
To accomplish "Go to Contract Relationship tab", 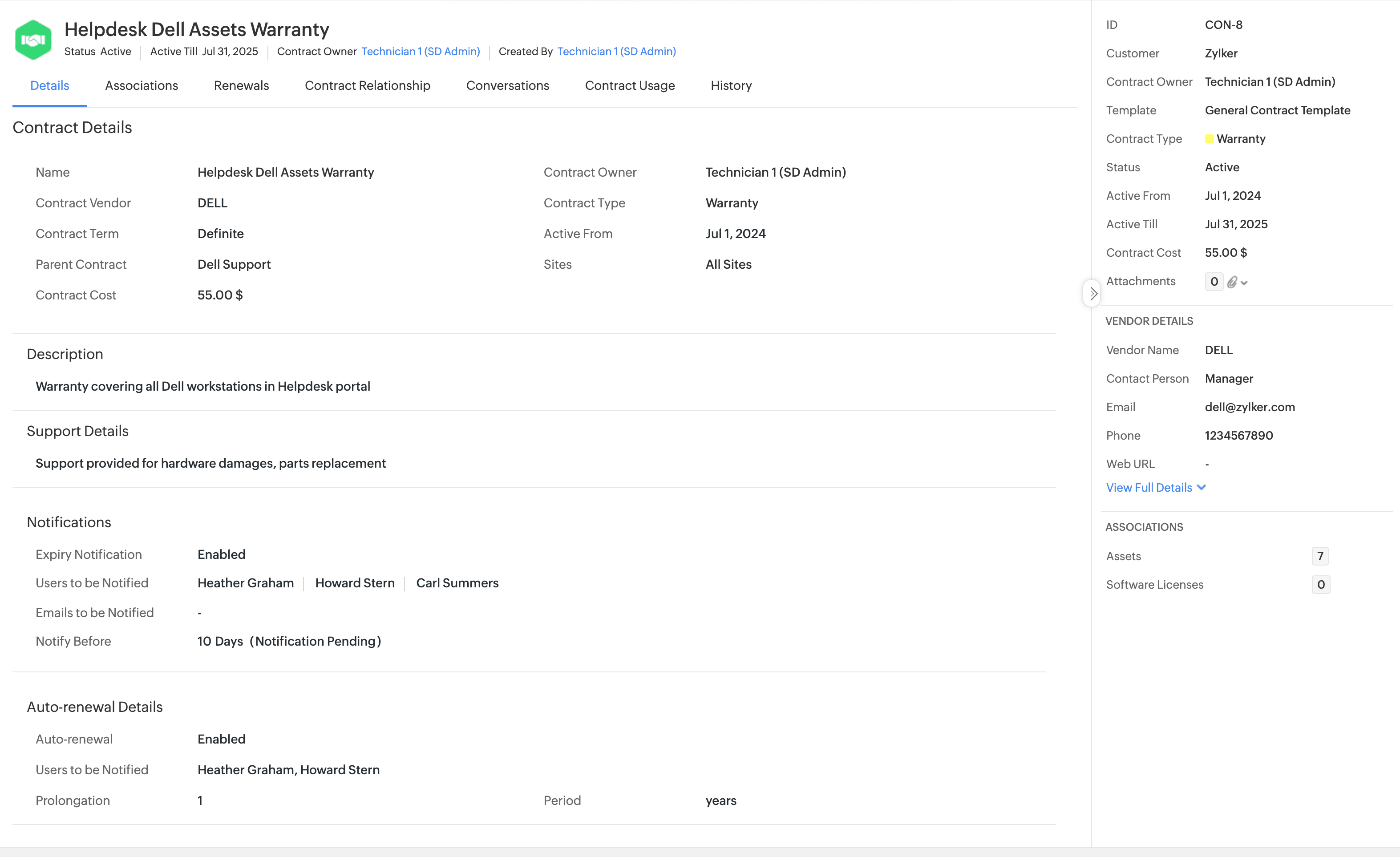I will click(367, 85).
